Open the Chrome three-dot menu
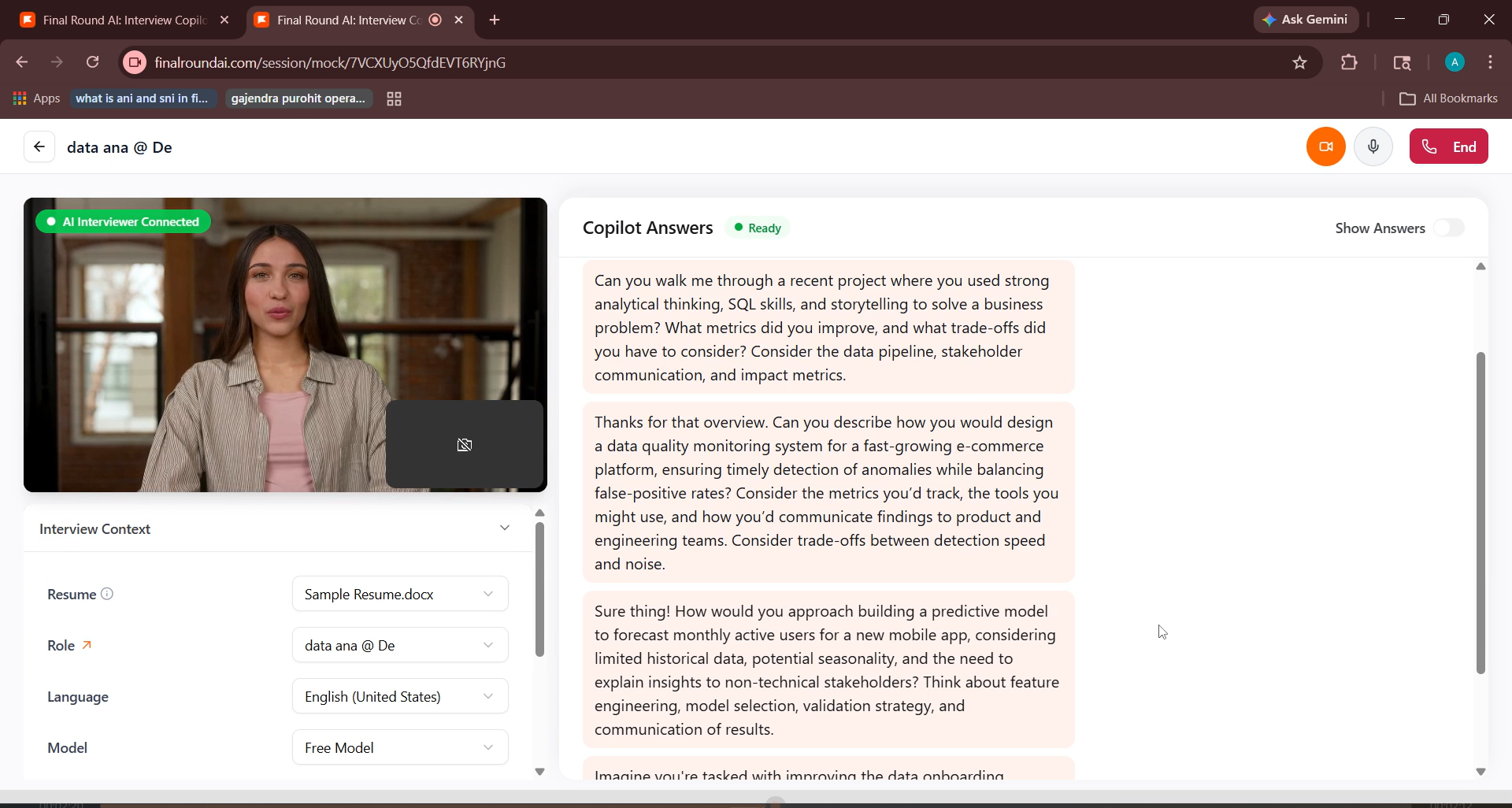Screen dimensions: 1512x808 click(1491, 62)
